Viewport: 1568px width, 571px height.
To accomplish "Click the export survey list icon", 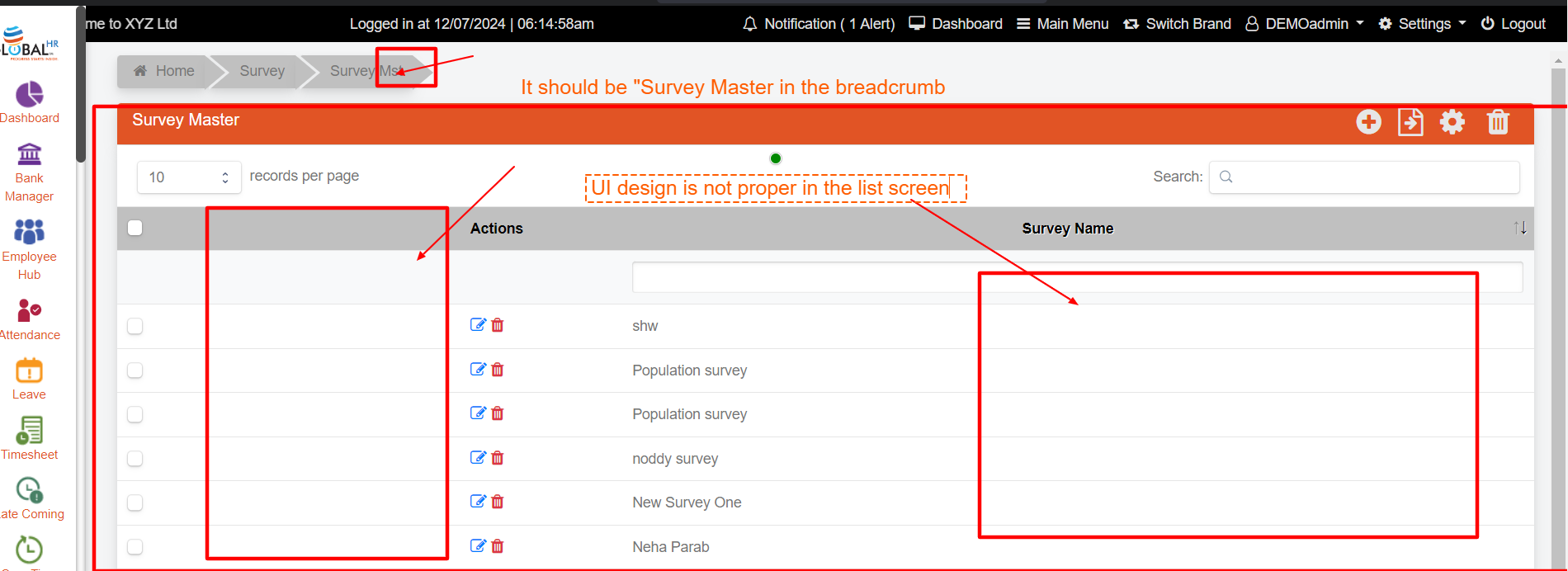I will (1410, 122).
